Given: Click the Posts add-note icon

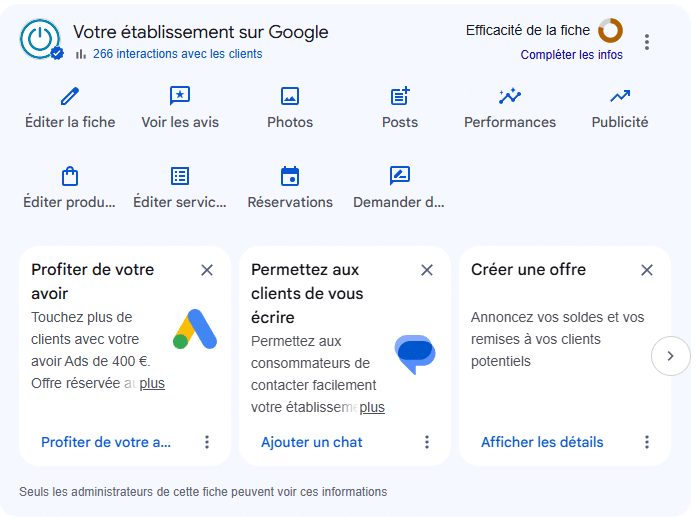Looking at the screenshot, I should (400, 96).
